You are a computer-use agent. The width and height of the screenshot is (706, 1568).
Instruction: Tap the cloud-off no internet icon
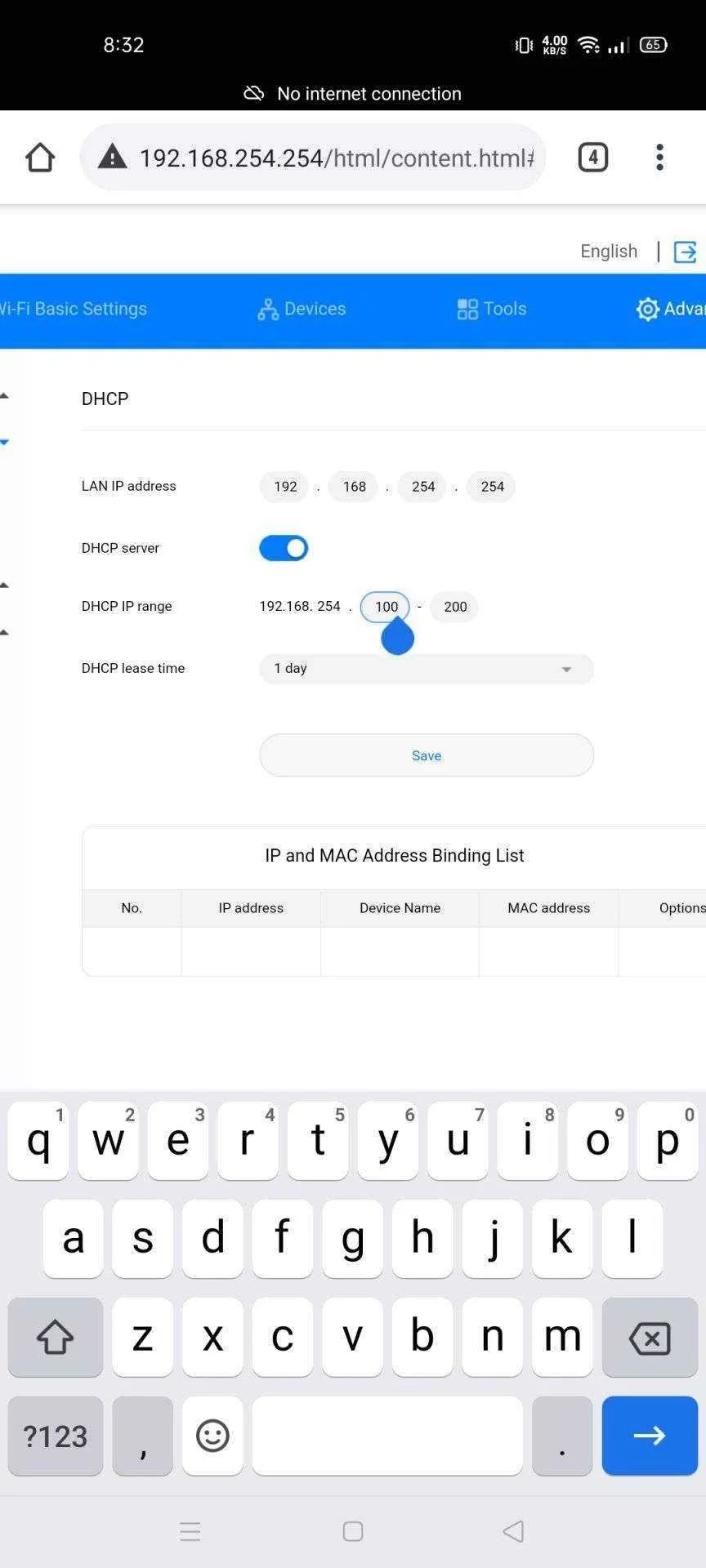(254, 93)
